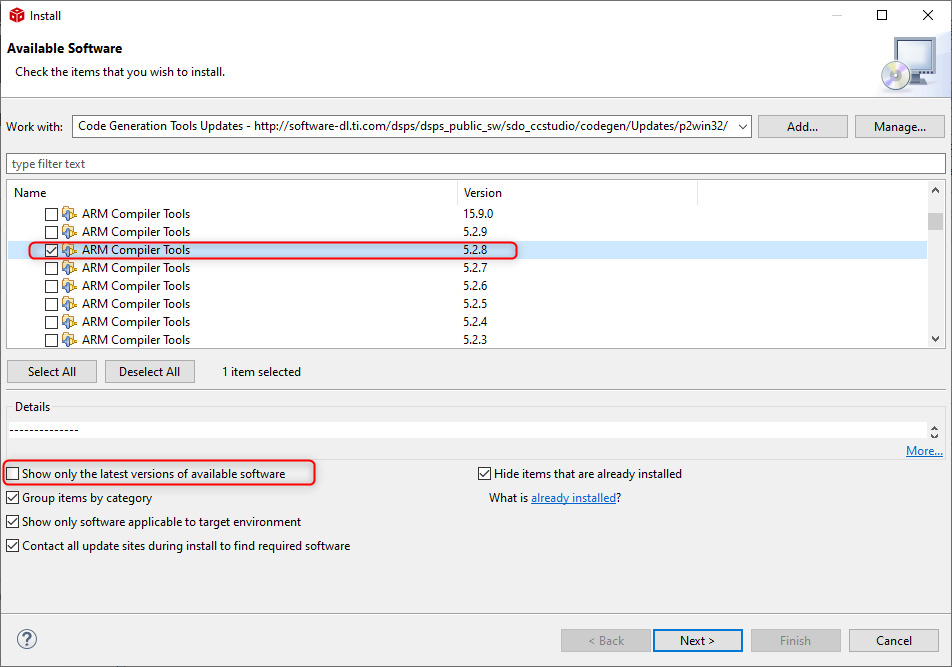Enable show only latest versions checkbox

pos(13,474)
